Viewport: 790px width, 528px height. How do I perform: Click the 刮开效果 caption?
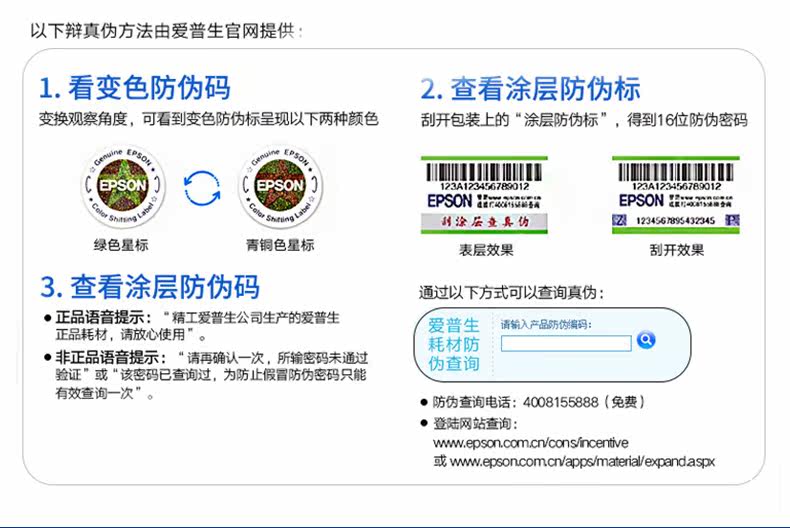pos(677,250)
